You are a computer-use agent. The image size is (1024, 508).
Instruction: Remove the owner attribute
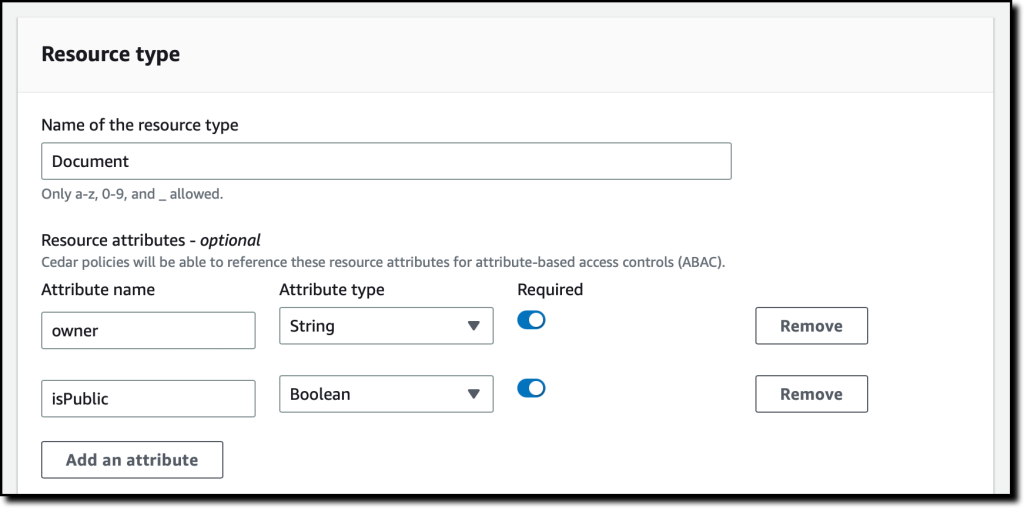[x=810, y=326]
